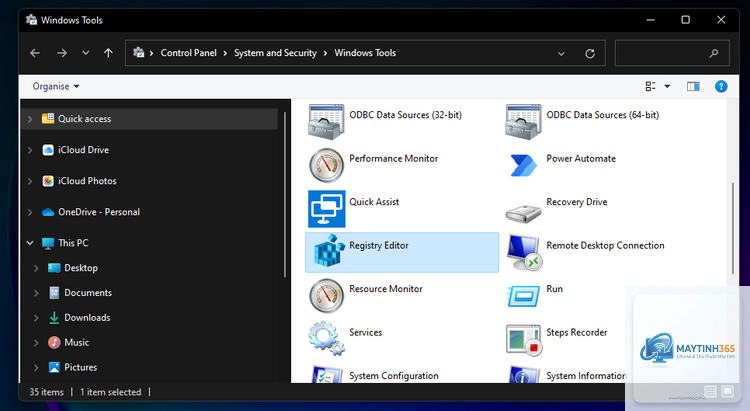
Task: Expand the breadcrumb root chevron
Action: [x=151, y=53]
